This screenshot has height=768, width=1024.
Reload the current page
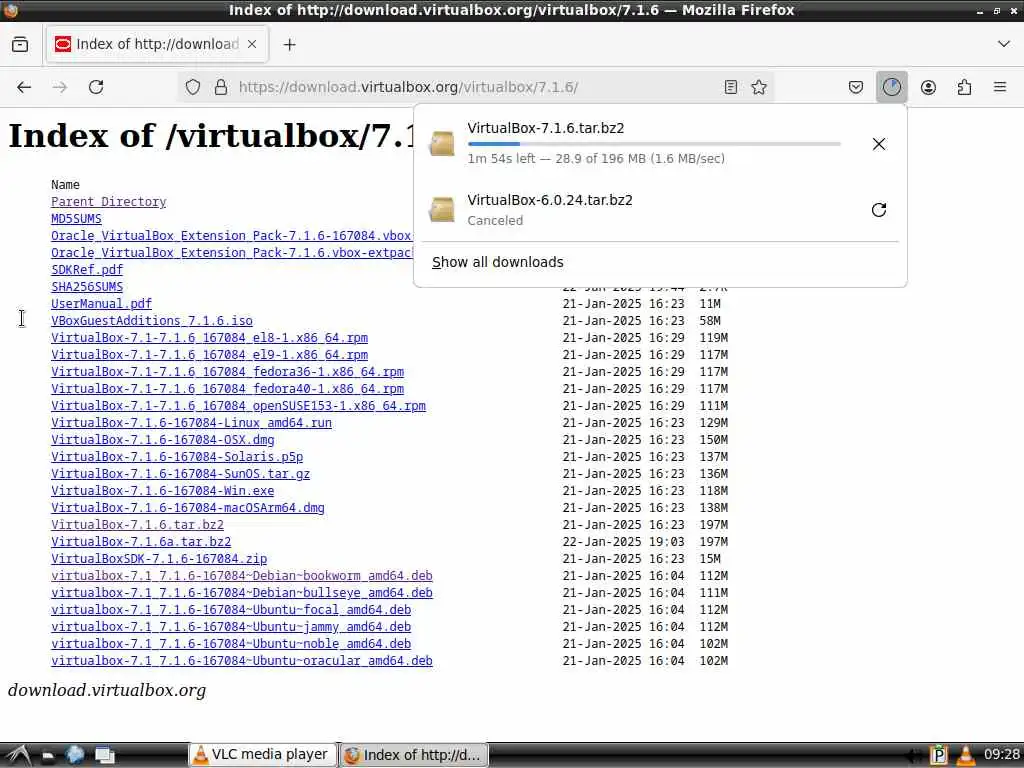pos(96,87)
